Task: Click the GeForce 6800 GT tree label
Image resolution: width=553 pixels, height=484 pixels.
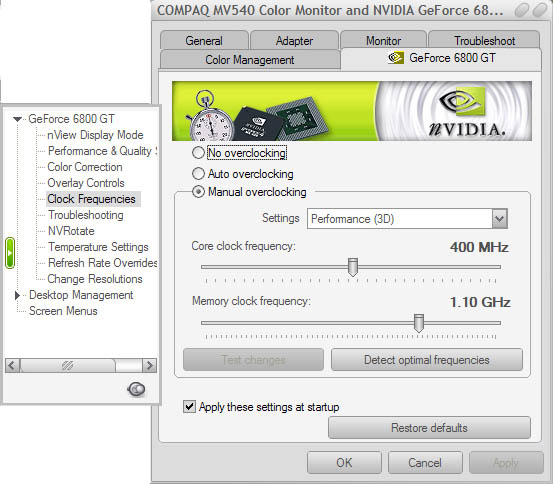Action: (x=72, y=119)
